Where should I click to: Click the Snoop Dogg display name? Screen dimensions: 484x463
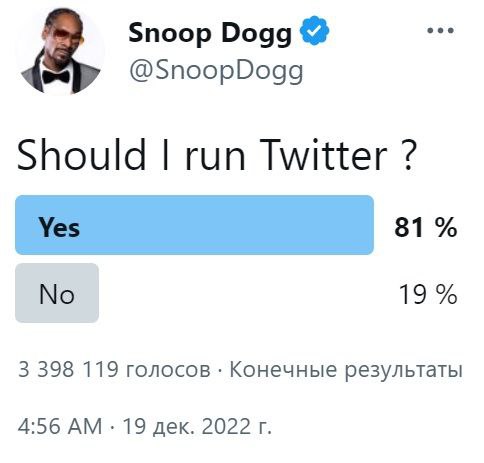click(210, 34)
